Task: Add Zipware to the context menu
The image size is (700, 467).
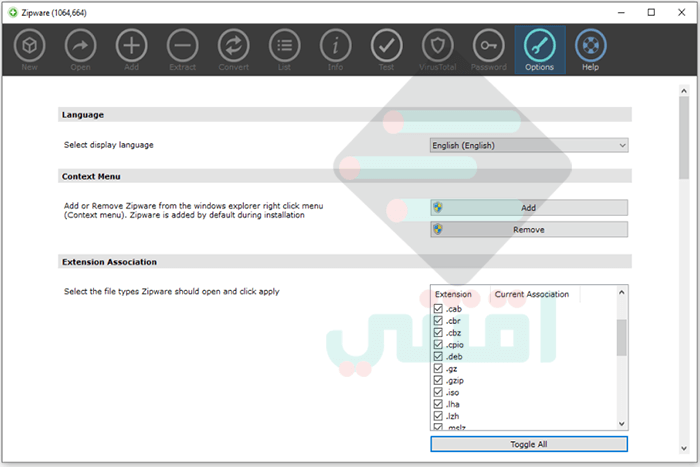Action: [x=529, y=208]
